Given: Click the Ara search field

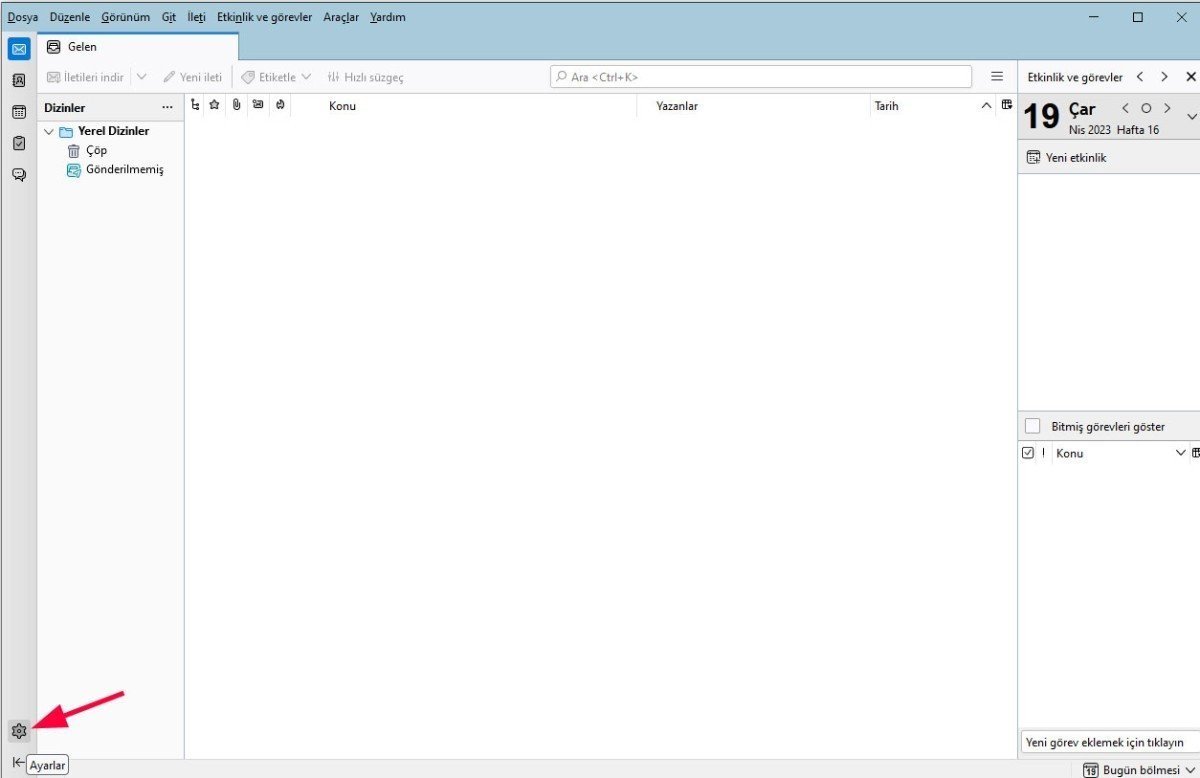Looking at the screenshot, I should click(x=760, y=75).
